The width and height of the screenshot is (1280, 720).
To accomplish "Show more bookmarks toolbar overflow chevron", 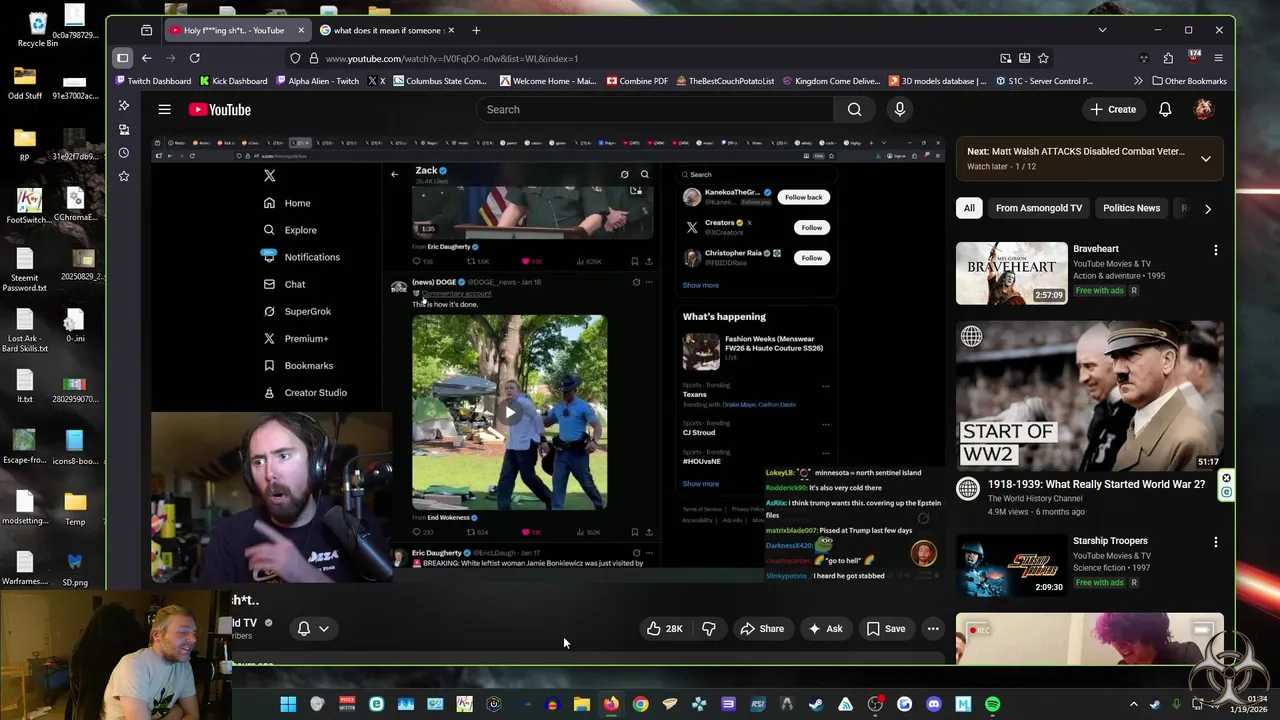I will [1138, 81].
